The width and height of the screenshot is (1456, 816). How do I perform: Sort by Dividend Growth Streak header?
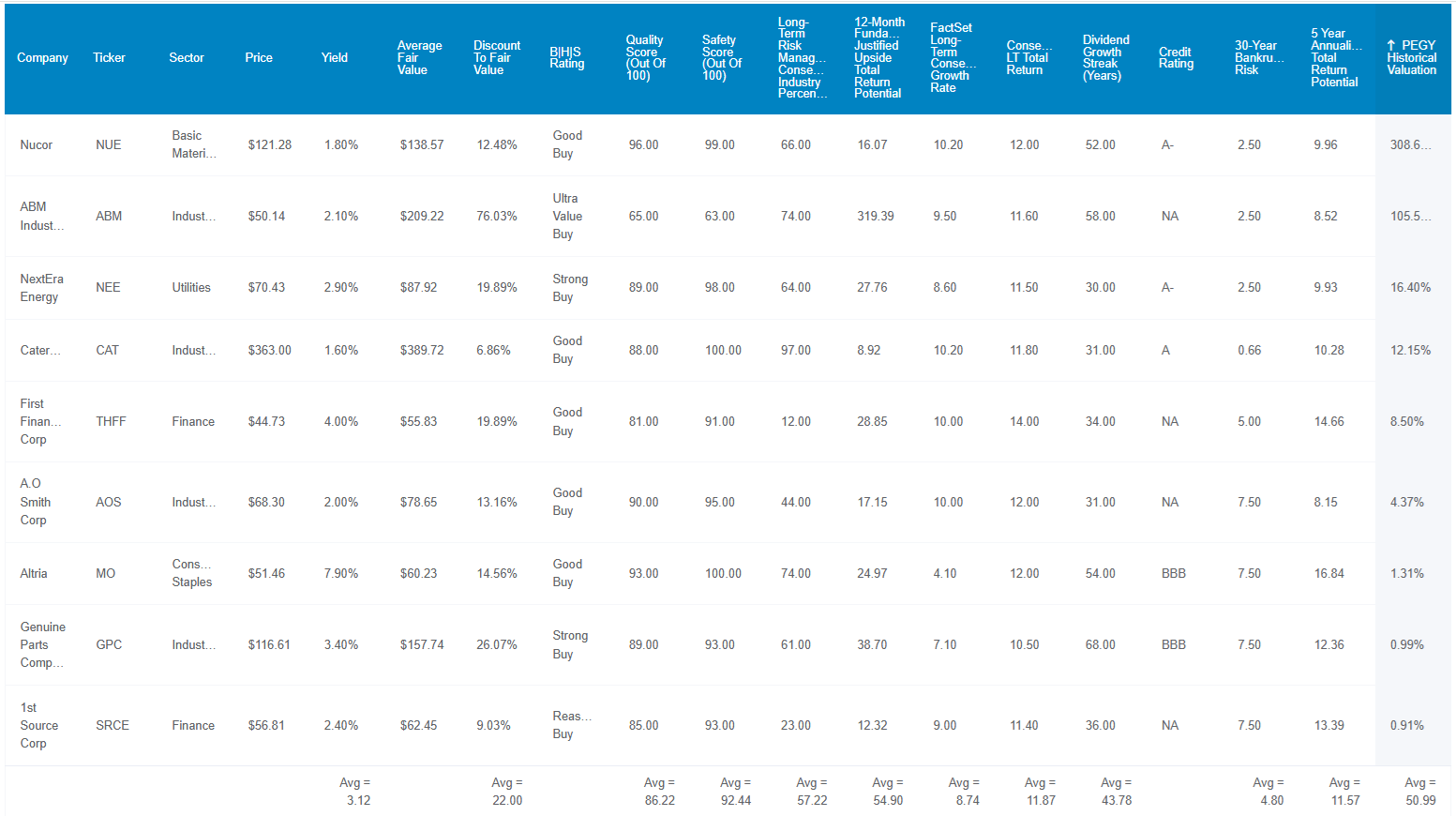(x=1105, y=58)
